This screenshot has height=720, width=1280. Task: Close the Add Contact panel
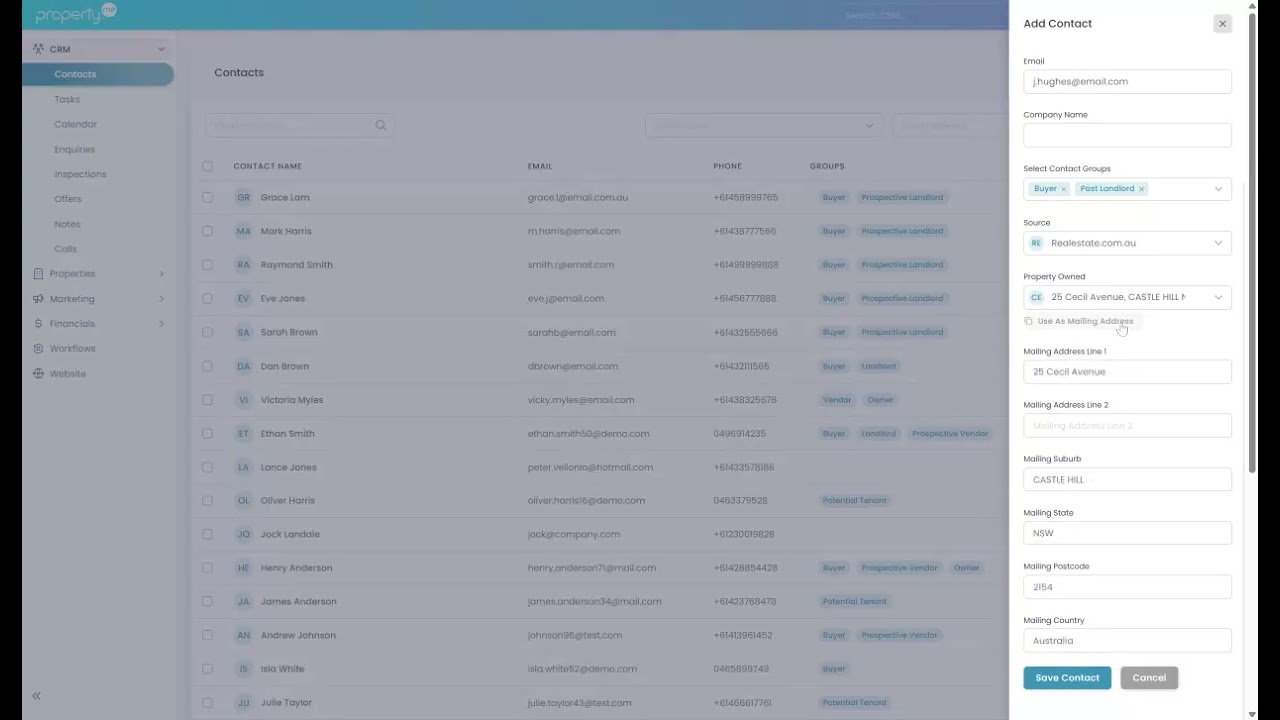tap(1222, 24)
